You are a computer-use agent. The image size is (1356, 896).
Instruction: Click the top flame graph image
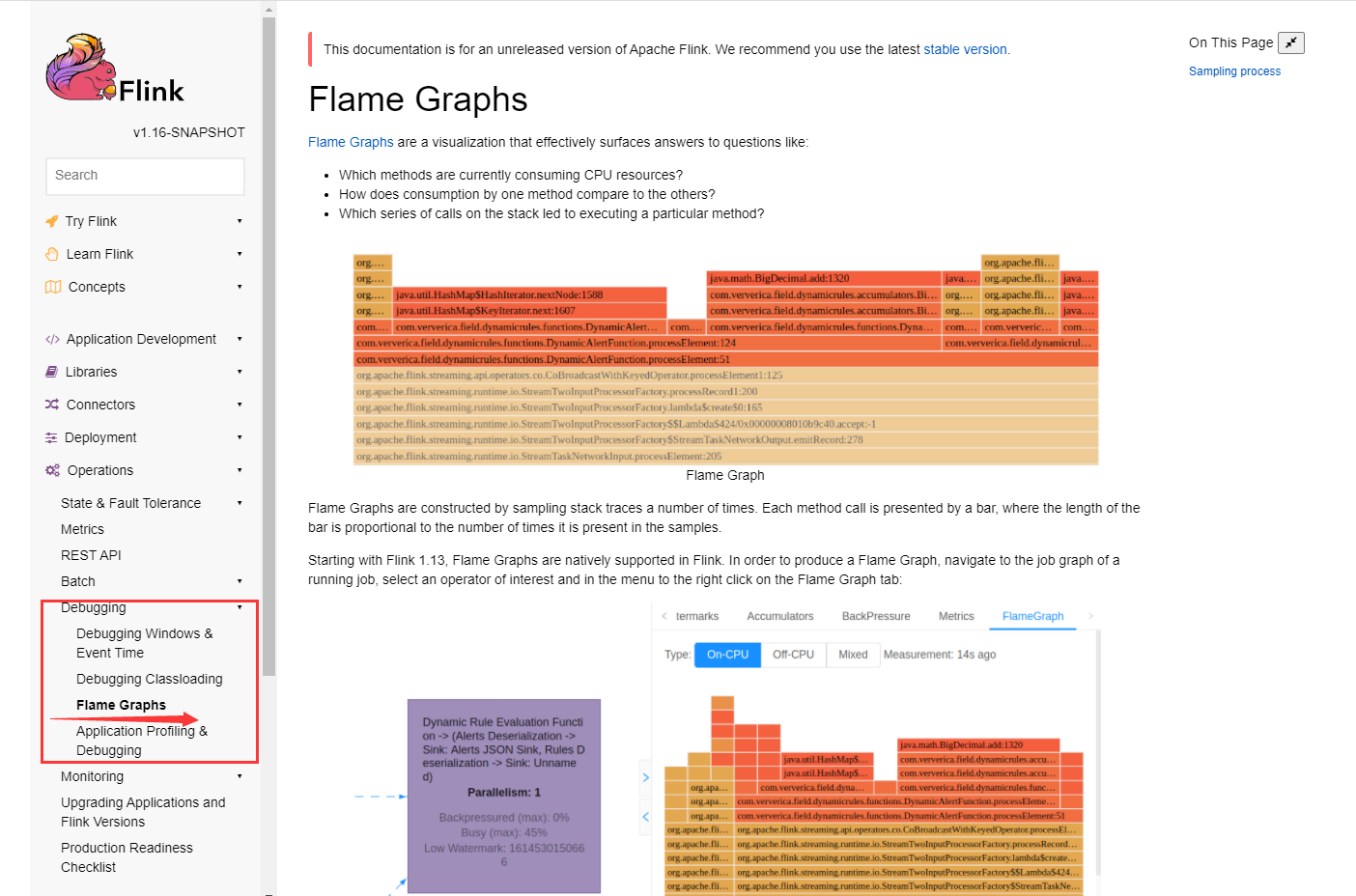pos(725,359)
